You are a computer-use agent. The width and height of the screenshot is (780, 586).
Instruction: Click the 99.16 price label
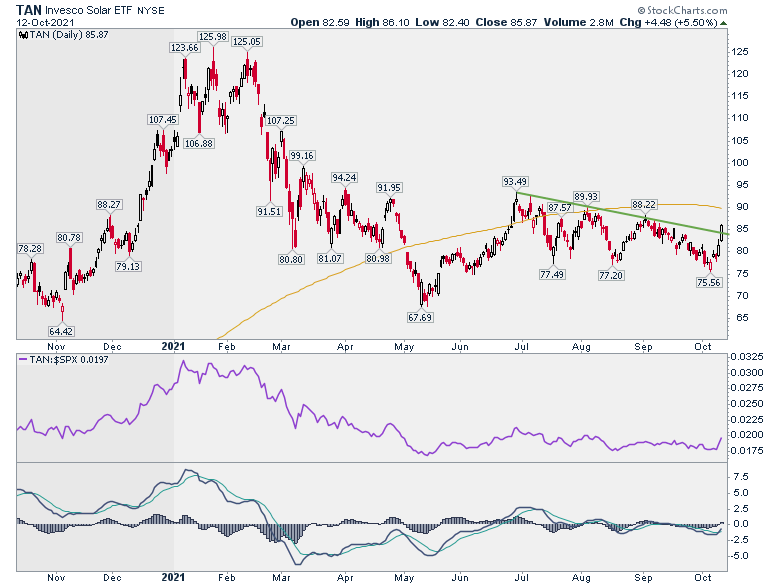[x=302, y=156]
